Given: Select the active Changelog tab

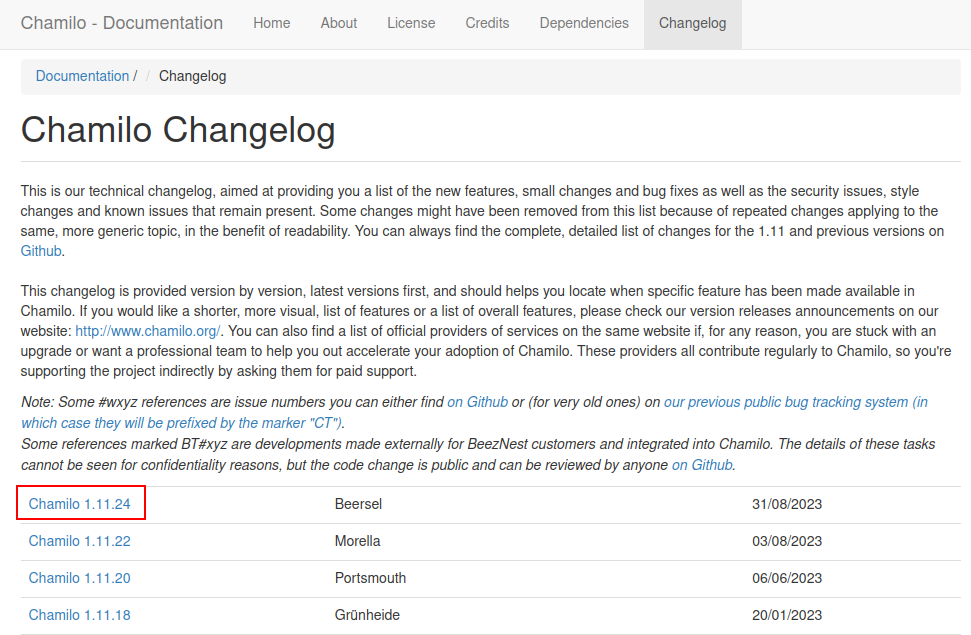Looking at the screenshot, I should coord(692,23).
